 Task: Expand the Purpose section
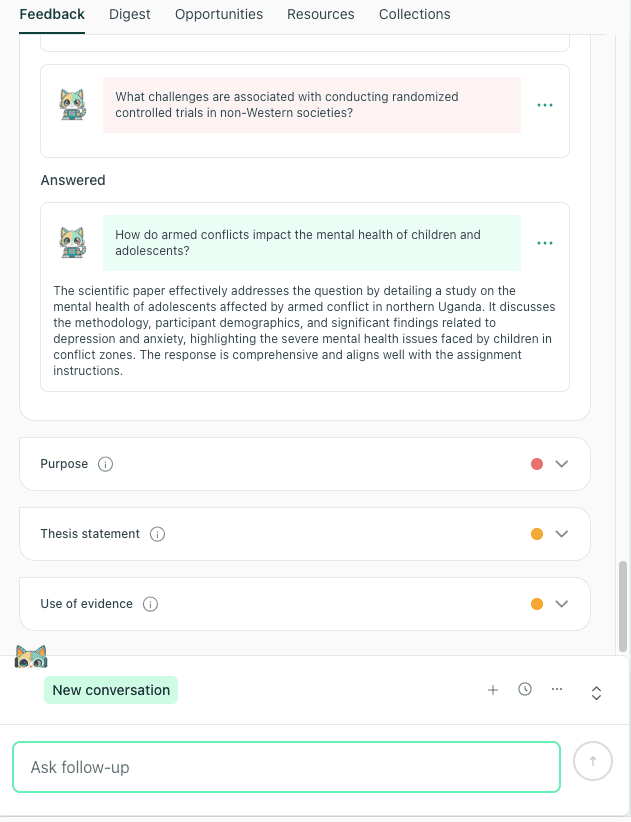563,463
